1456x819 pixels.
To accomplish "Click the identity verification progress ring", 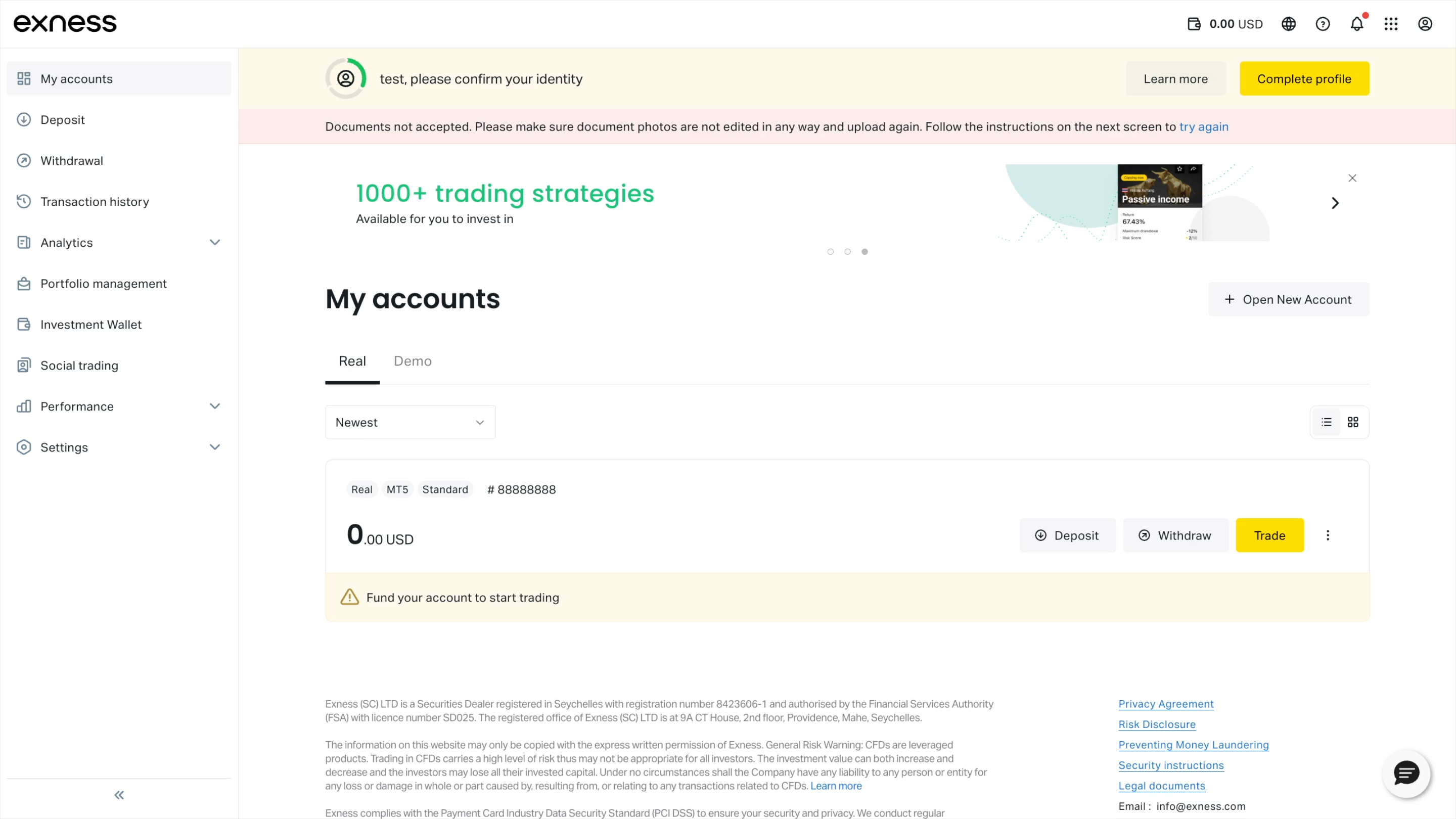I will pyautogui.click(x=346, y=78).
